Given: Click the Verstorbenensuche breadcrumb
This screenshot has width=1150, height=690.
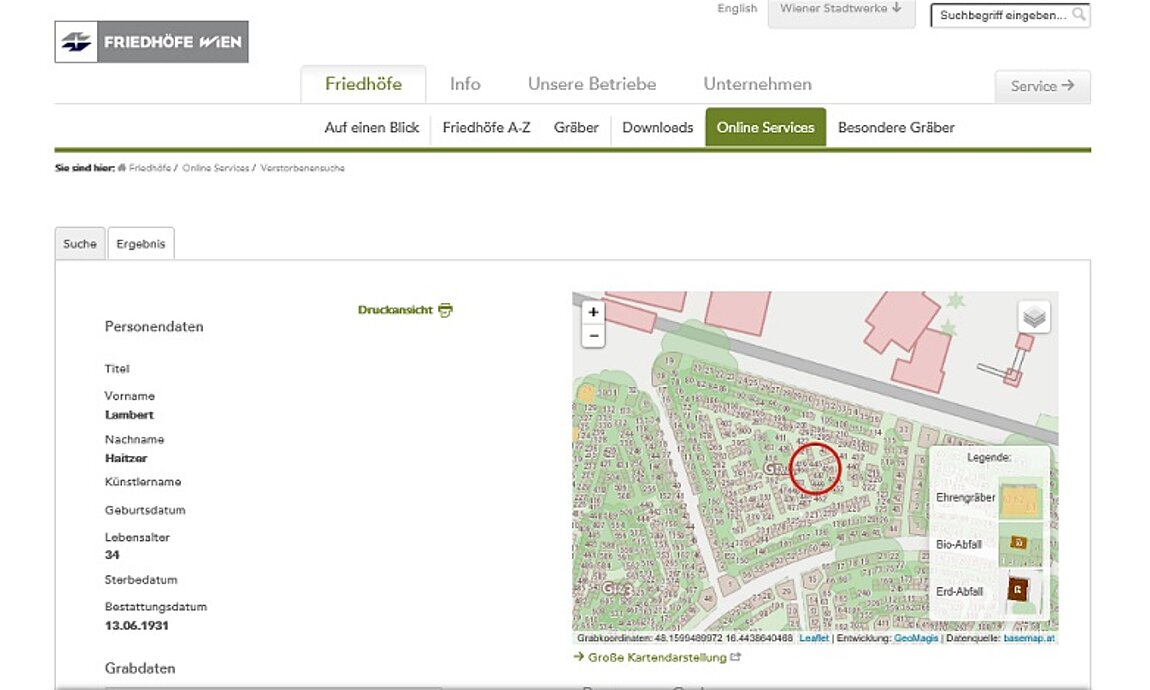Looking at the screenshot, I should [x=302, y=168].
